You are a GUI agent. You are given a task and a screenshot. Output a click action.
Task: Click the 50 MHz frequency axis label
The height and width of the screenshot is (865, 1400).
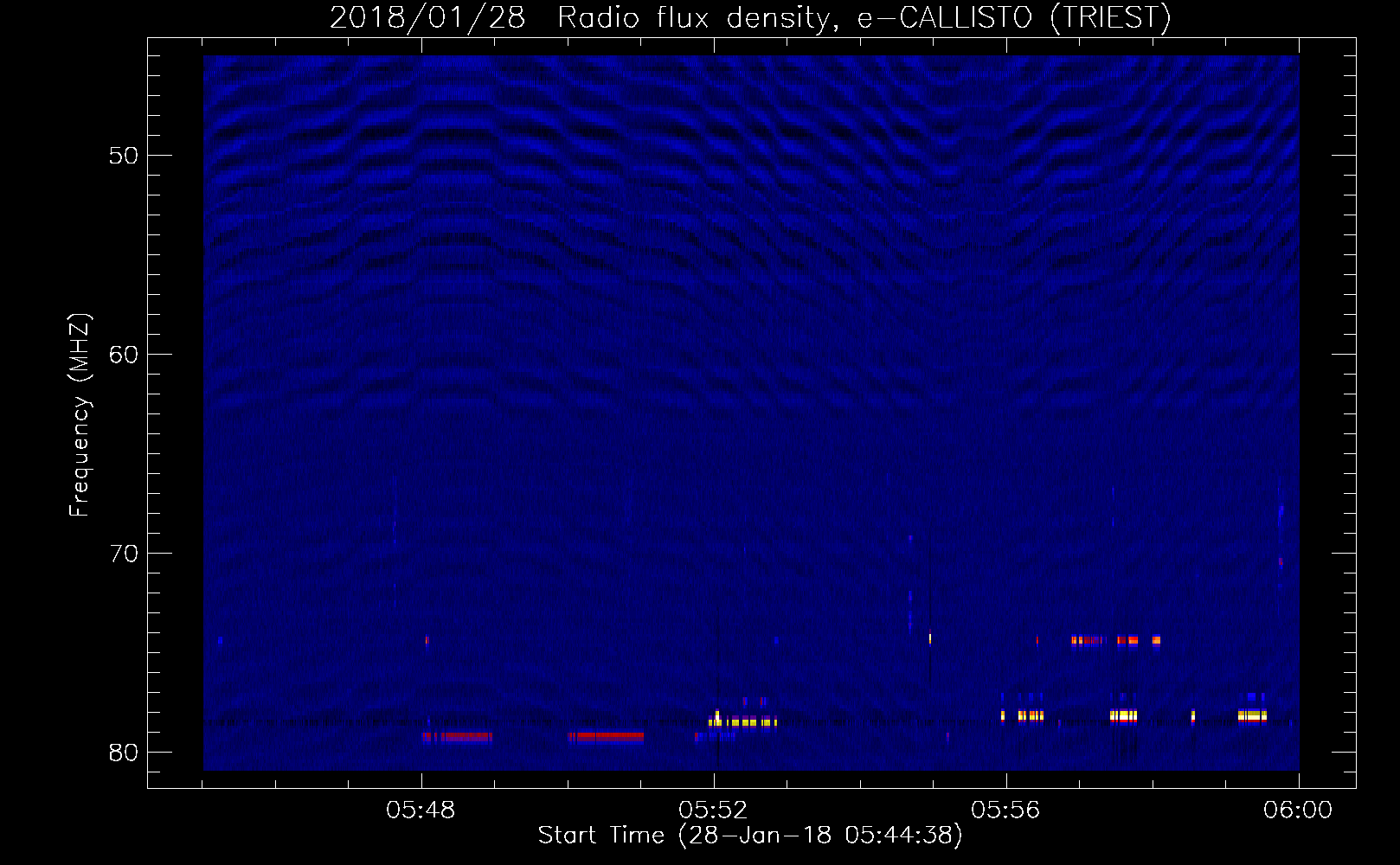(x=124, y=156)
